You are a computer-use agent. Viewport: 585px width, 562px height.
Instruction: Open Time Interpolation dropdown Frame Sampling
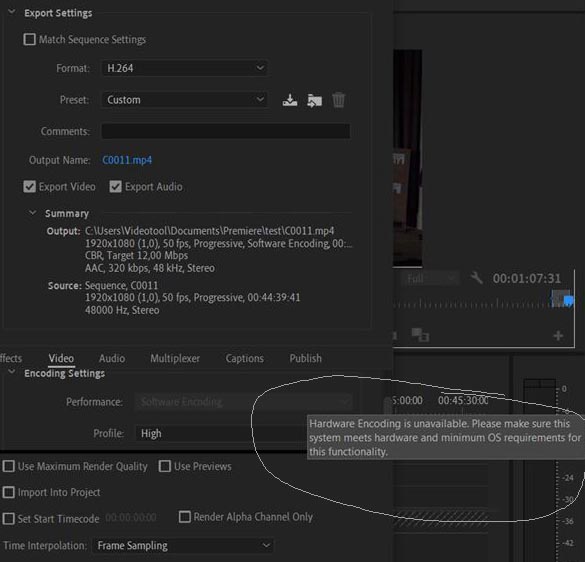pos(182,546)
